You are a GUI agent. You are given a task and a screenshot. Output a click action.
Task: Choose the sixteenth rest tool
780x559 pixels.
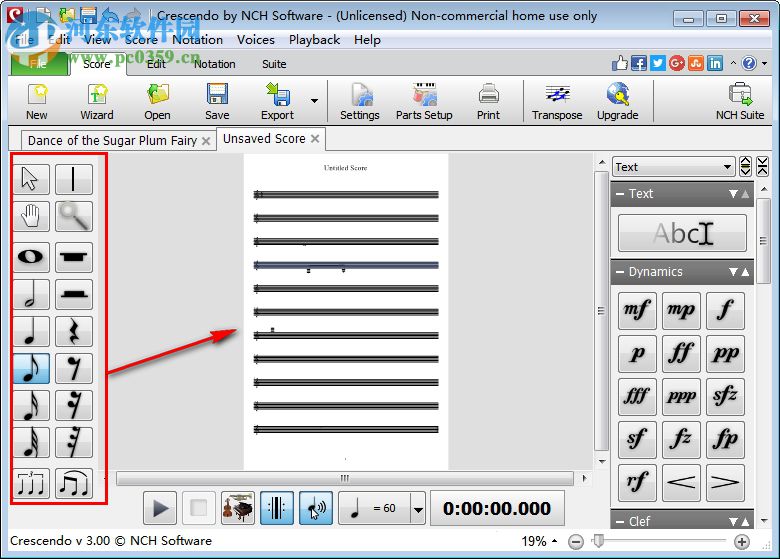[74, 405]
